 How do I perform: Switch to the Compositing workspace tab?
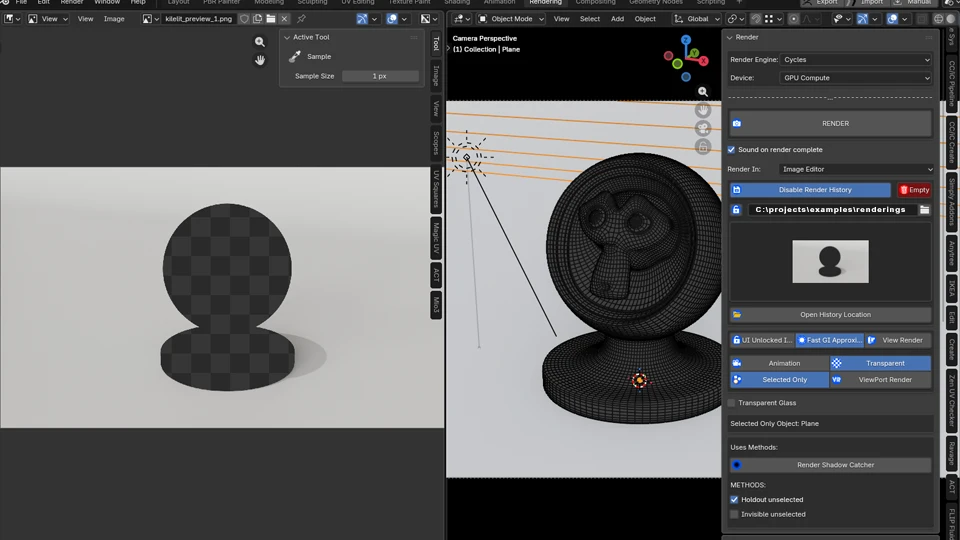click(x=596, y=3)
